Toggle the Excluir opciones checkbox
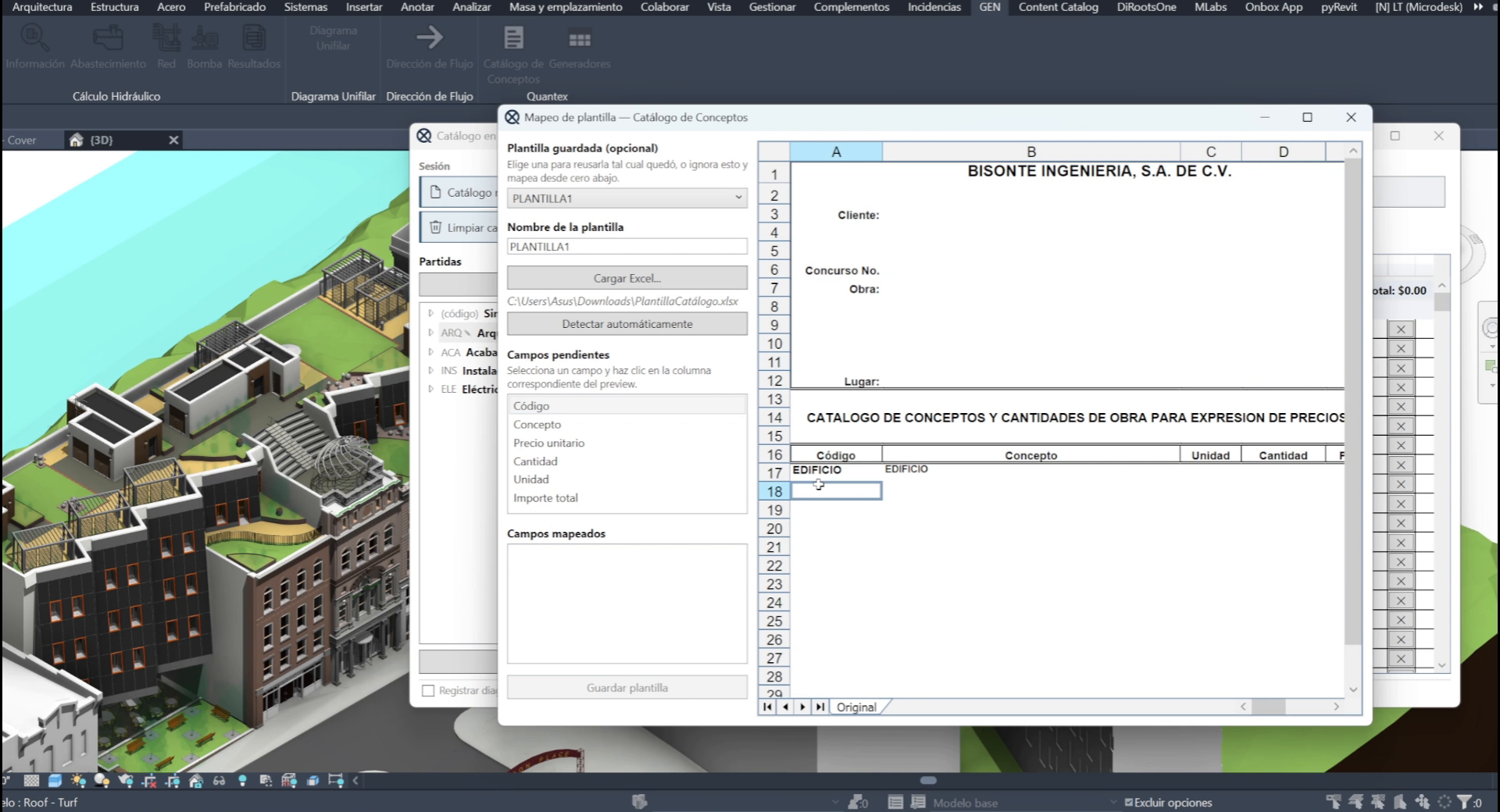This screenshot has width=1500, height=812. pyautogui.click(x=1128, y=802)
